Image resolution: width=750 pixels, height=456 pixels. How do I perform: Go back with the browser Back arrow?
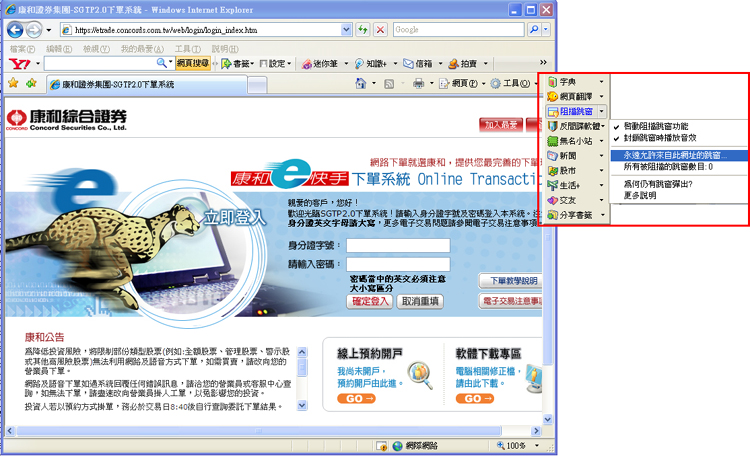(x=15, y=30)
